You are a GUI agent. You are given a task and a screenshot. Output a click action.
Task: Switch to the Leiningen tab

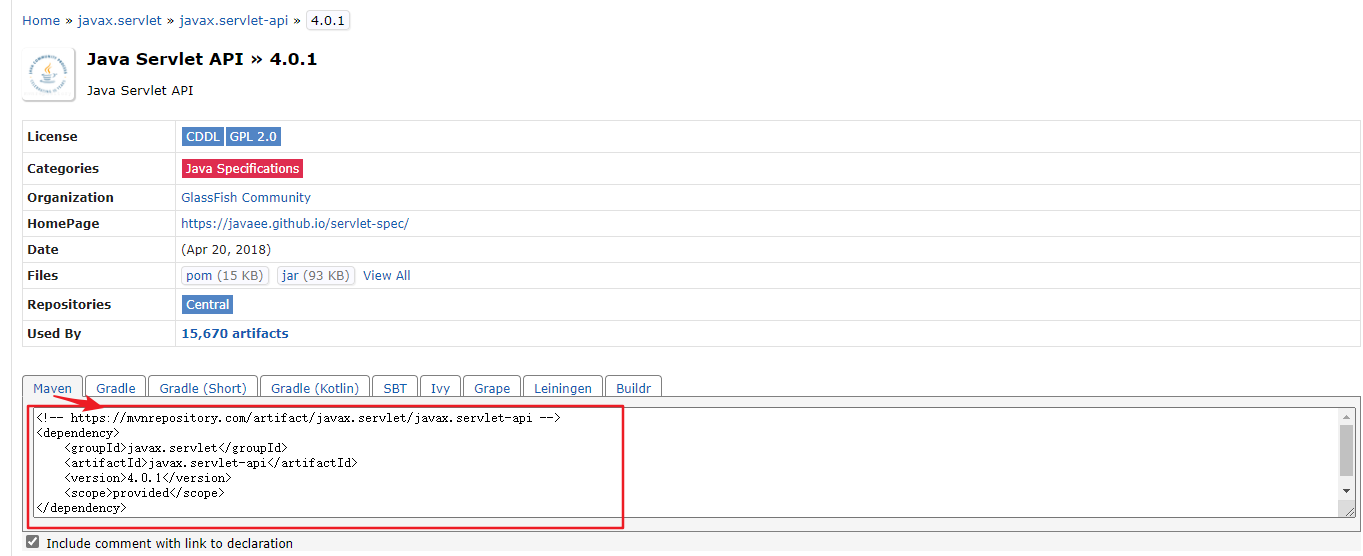(563, 388)
